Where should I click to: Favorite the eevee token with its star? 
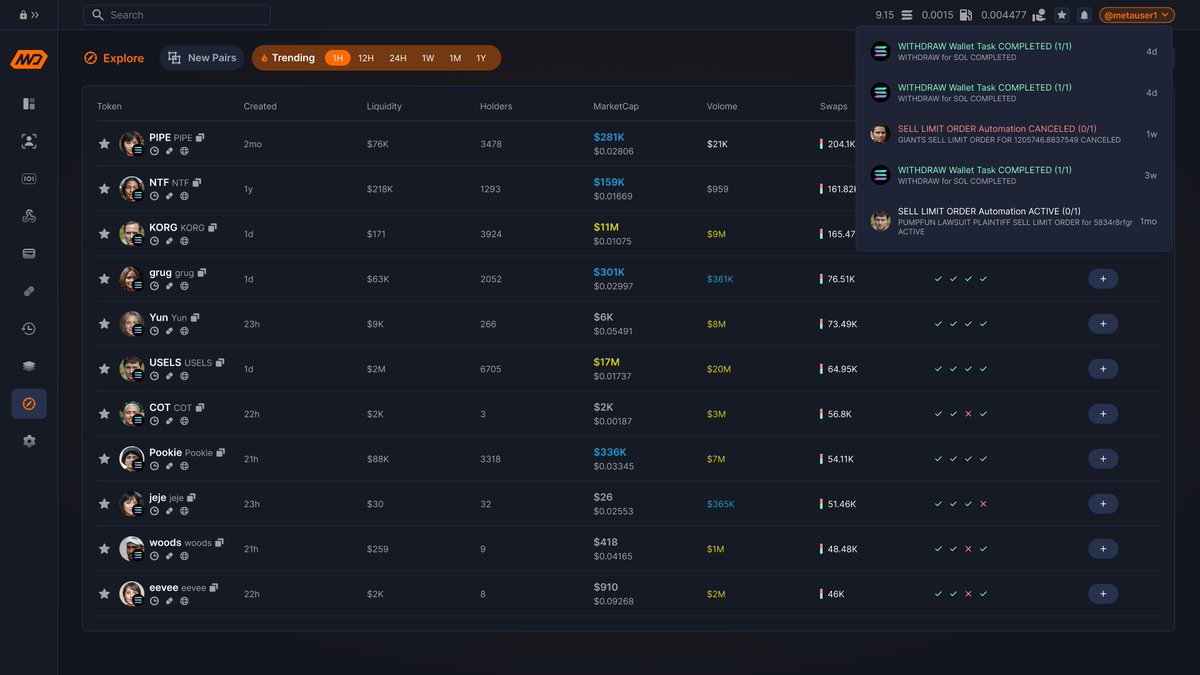click(x=104, y=593)
